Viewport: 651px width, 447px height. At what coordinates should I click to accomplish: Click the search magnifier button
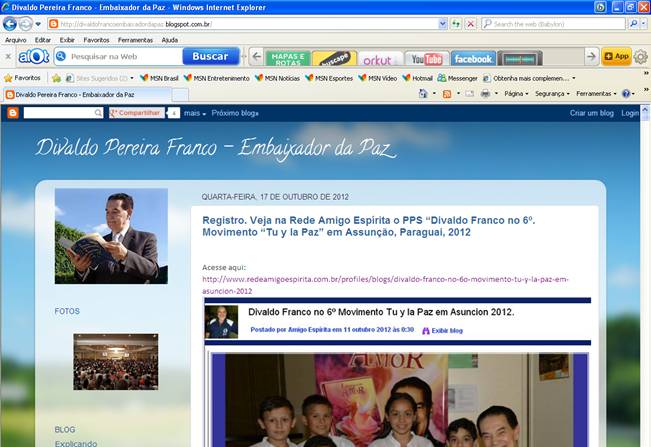pyautogui.click(x=634, y=24)
